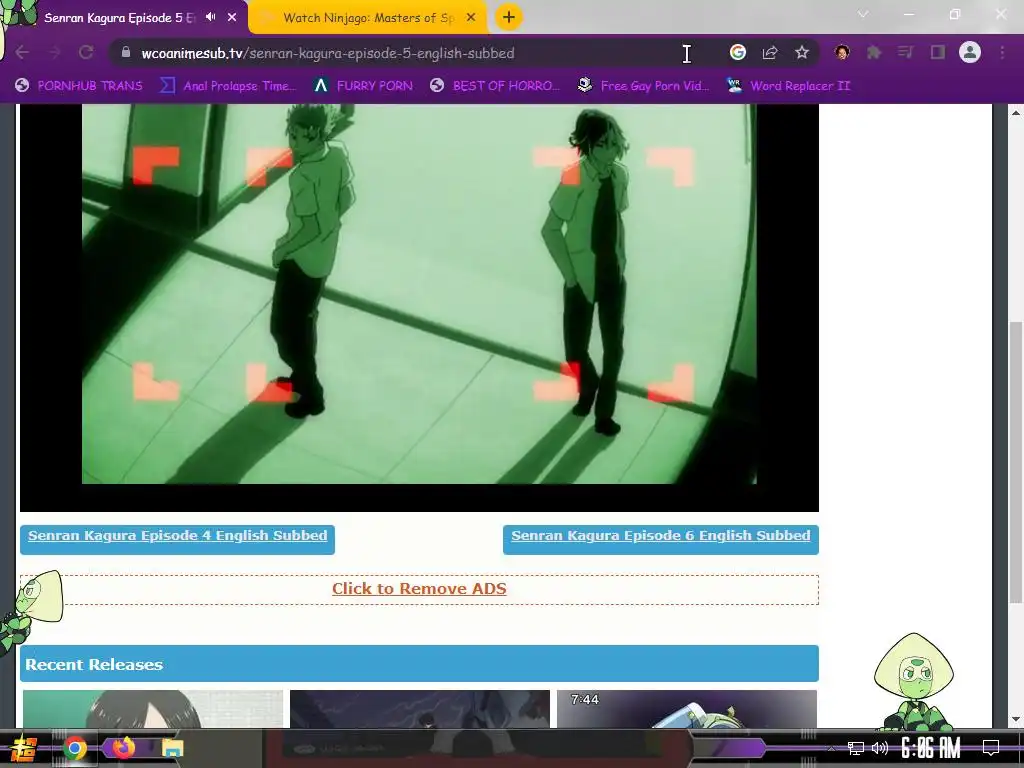Open File Explorer from the taskbar
Screen dimensions: 1024x768
pos(173,748)
